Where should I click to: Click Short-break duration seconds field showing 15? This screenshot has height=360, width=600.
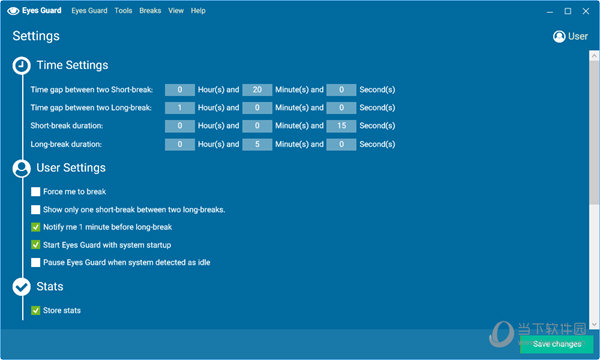point(341,126)
